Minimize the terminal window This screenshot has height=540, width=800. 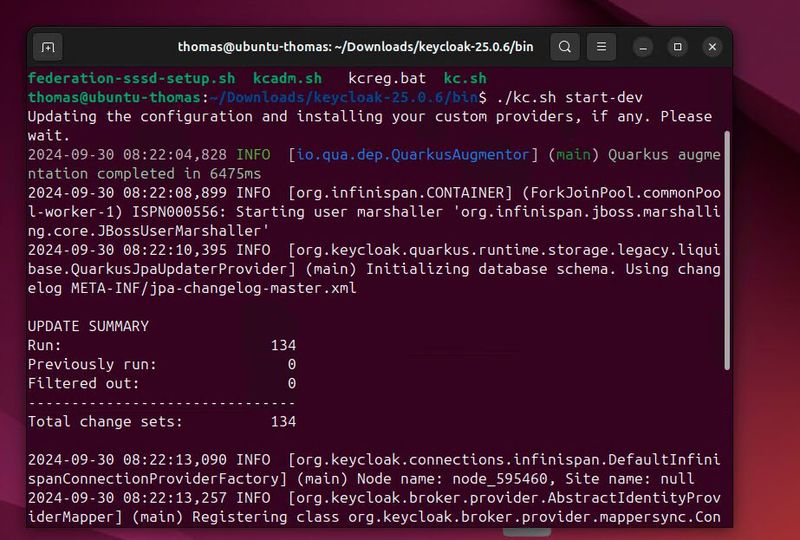tap(643, 47)
